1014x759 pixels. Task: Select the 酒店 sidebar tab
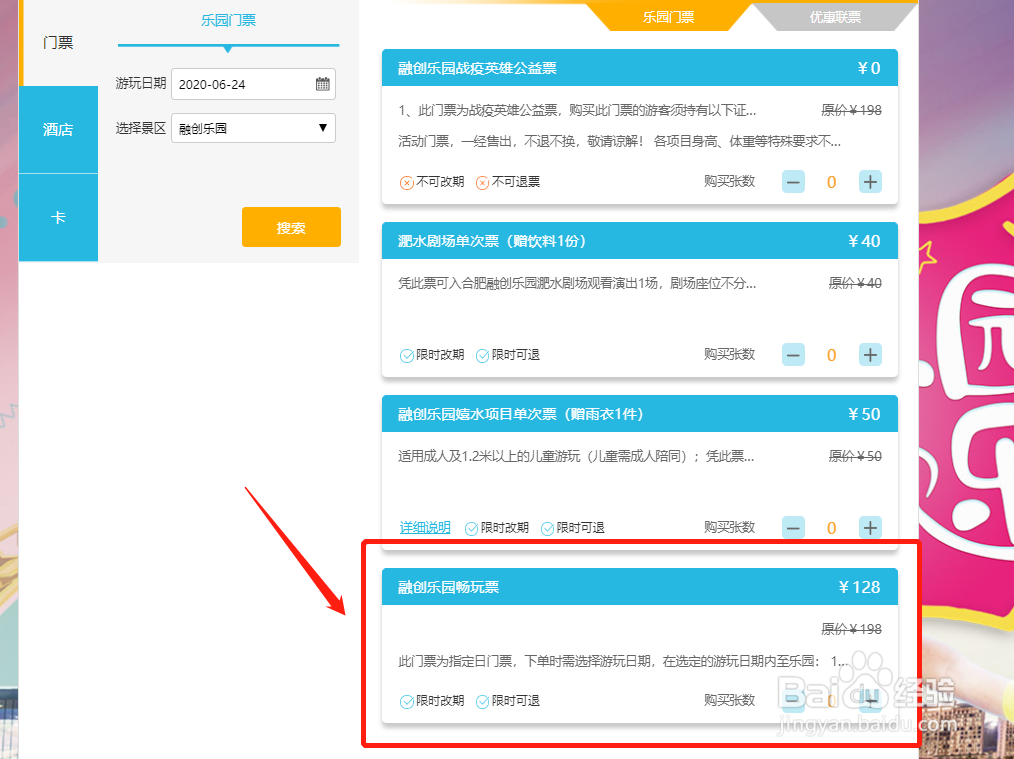pyautogui.click(x=58, y=129)
